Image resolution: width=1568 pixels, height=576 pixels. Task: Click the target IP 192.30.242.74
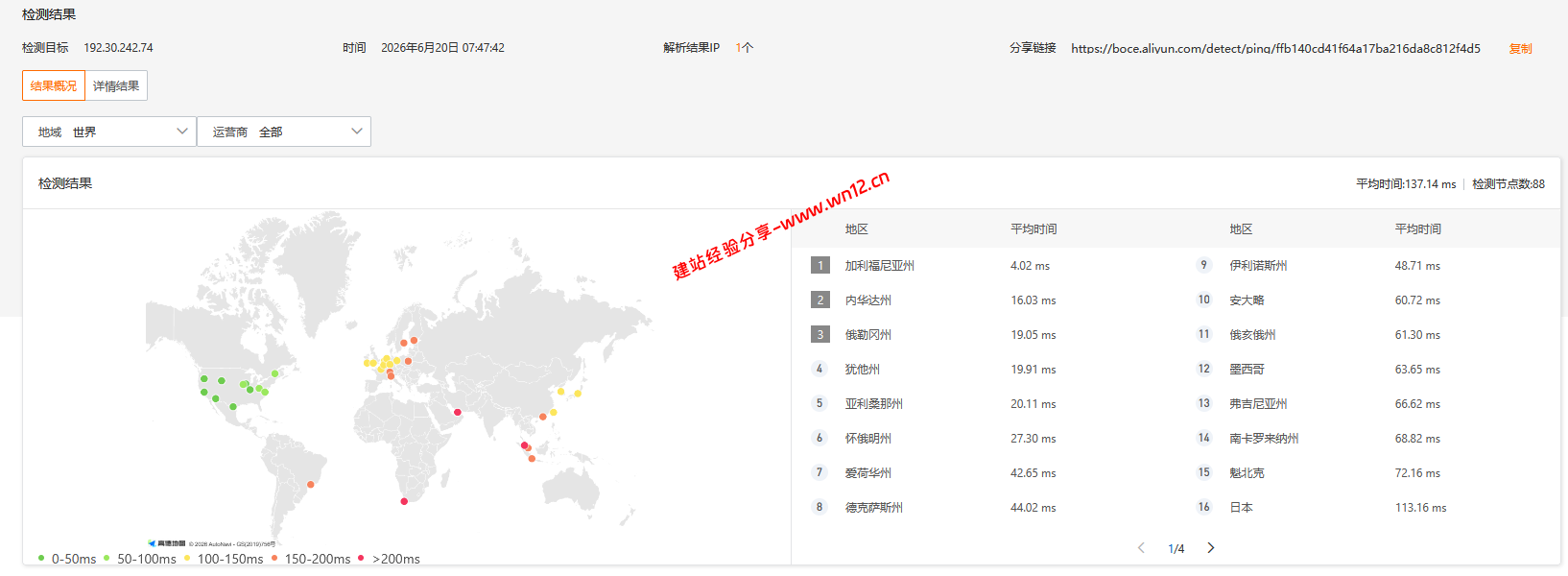point(118,48)
